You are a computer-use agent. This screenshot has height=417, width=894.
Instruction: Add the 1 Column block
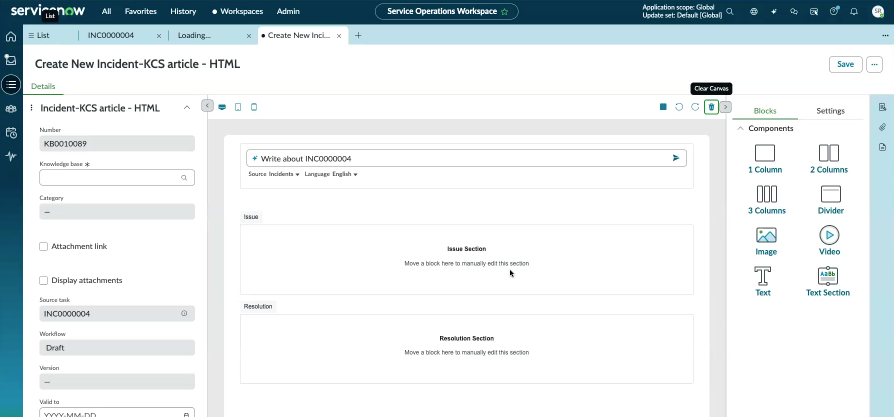tap(765, 159)
